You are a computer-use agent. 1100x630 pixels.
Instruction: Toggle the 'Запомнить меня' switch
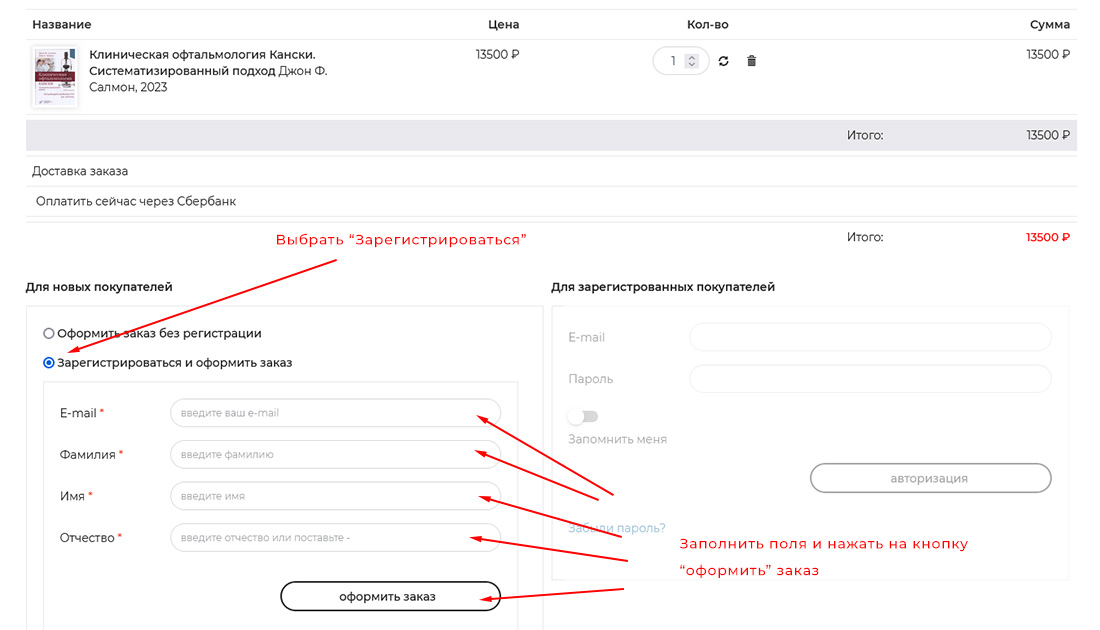point(582,416)
